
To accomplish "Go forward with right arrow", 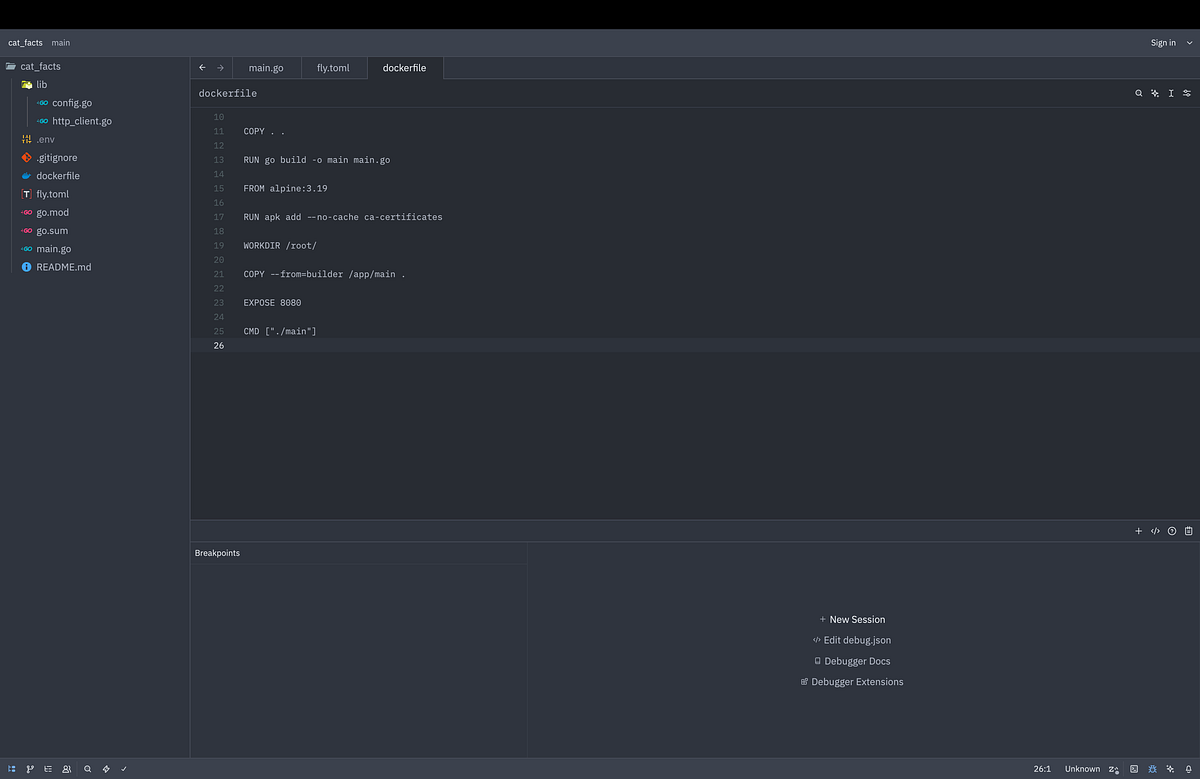I will pyautogui.click(x=221, y=68).
